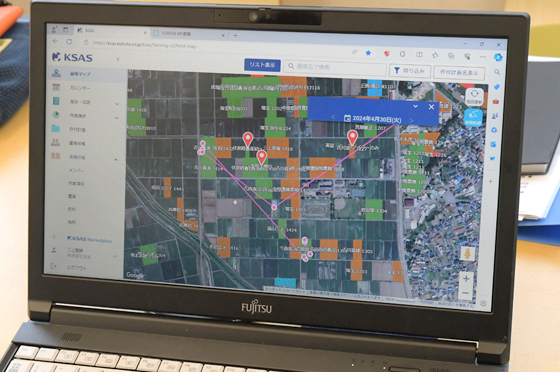Click the funnel filter (絞り込み) button
Viewport: 560px width, 372px height.
(x=410, y=71)
